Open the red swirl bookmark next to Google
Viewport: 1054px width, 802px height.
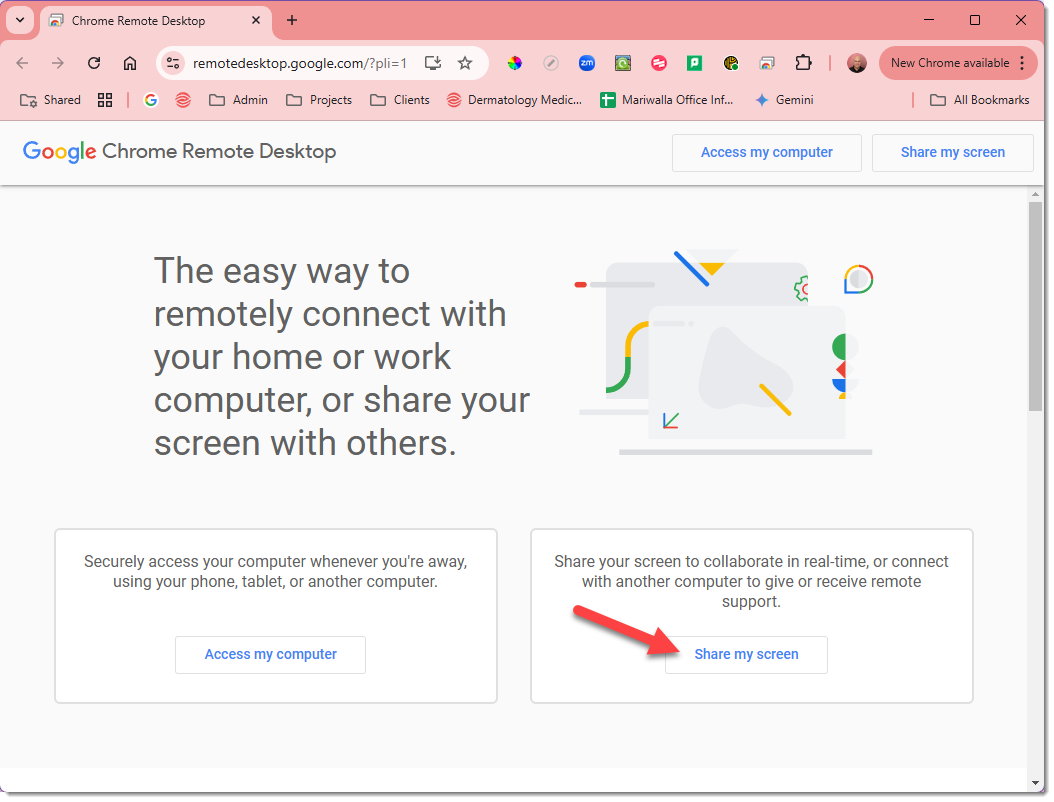[183, 100]
